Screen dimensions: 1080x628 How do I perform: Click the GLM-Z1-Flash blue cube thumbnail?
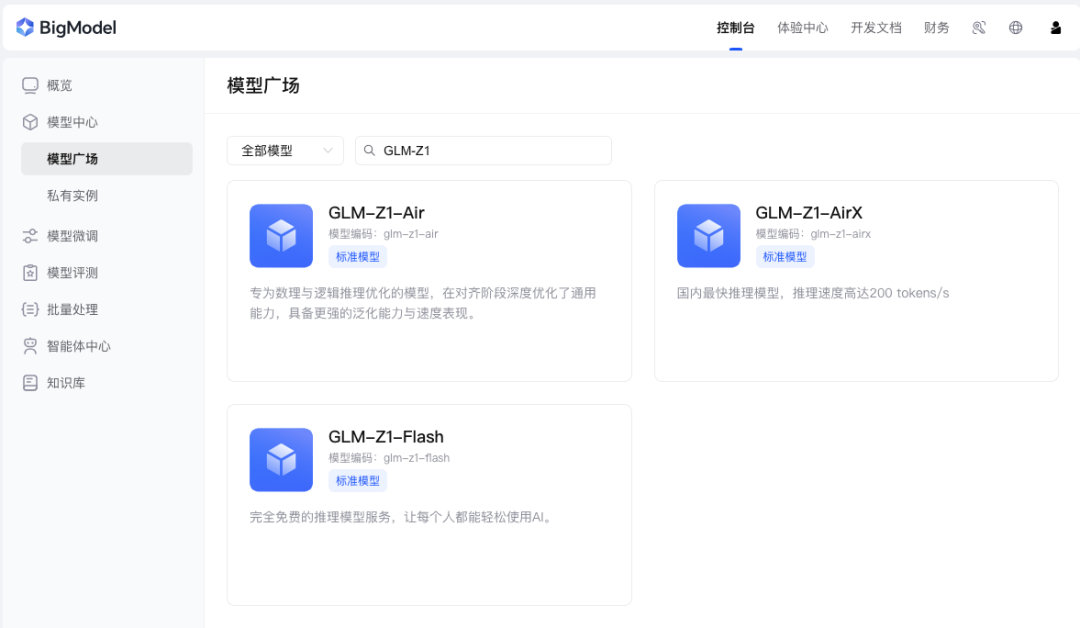pyautogui.click(x=281, y=460)
